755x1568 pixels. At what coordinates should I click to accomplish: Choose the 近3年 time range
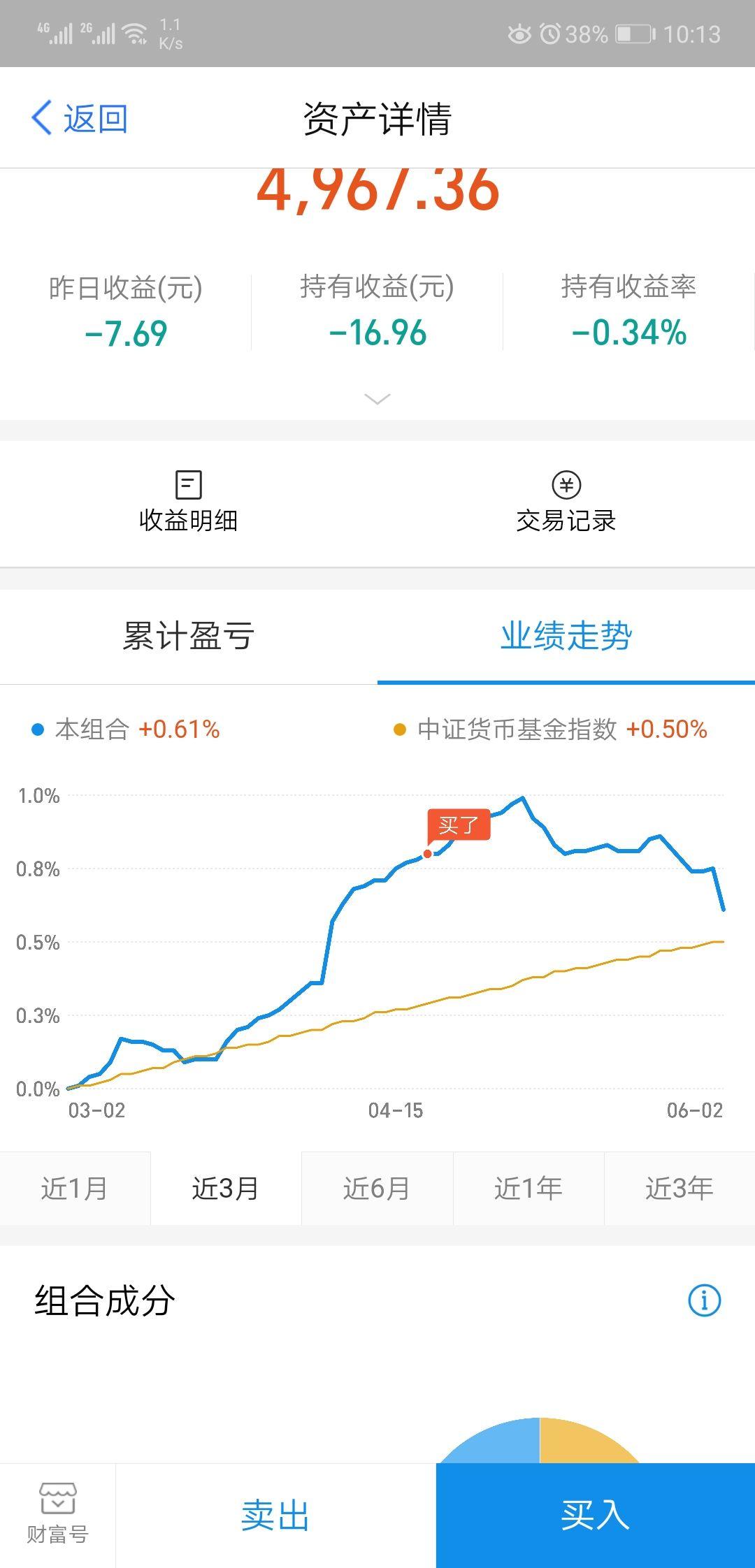[679, 1189]
